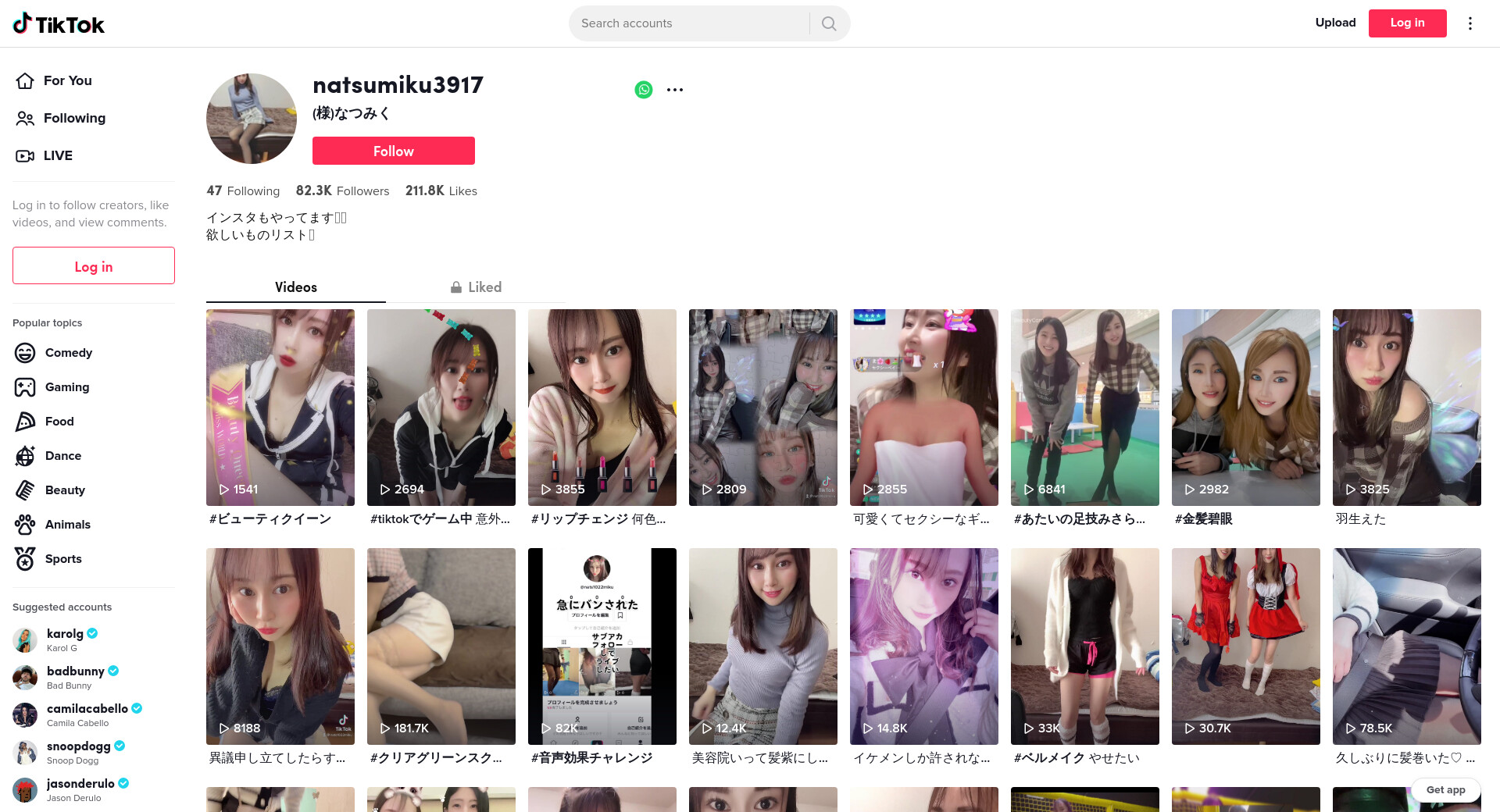Open the profile more-options ellipsis

click(675, 90)
